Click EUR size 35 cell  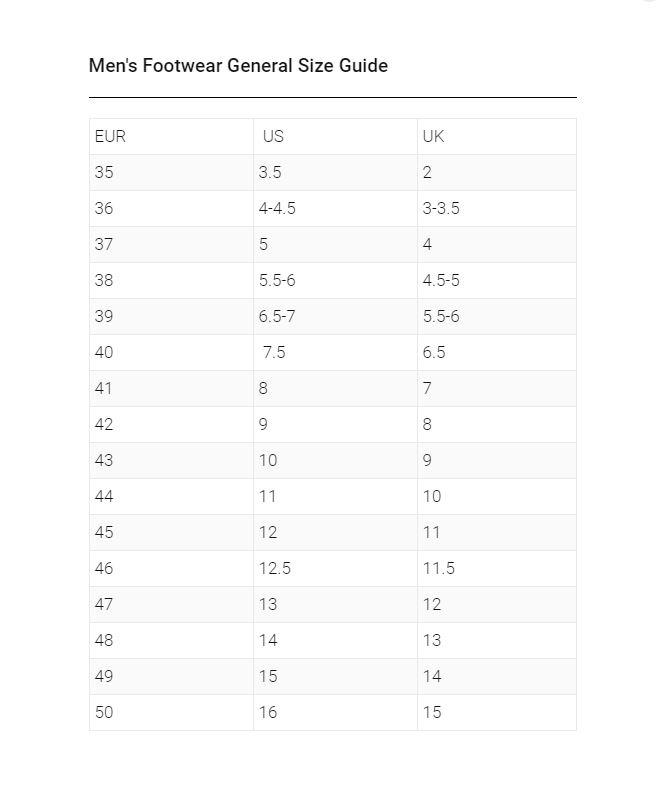[104, 173]
